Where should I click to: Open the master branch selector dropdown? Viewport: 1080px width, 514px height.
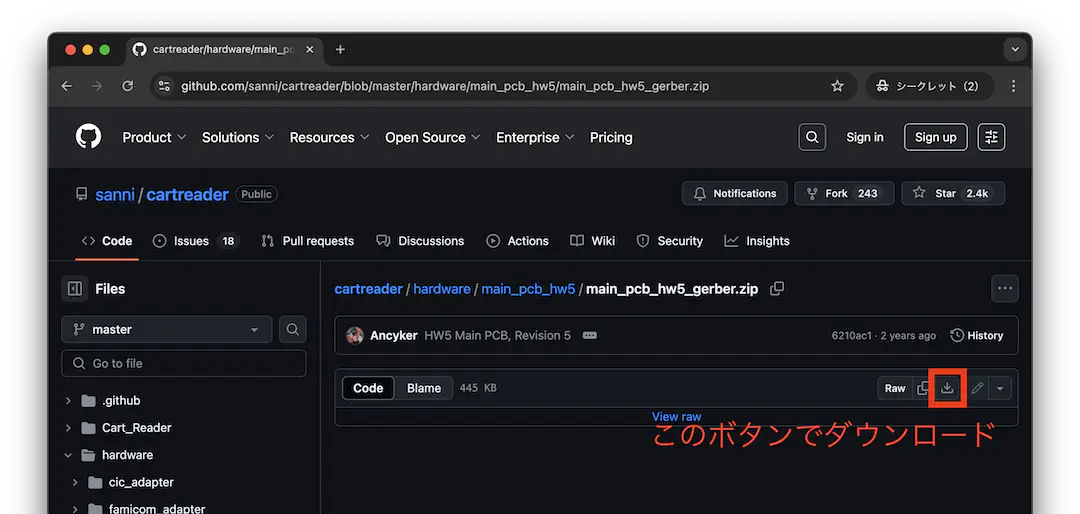tap(167, 329)
